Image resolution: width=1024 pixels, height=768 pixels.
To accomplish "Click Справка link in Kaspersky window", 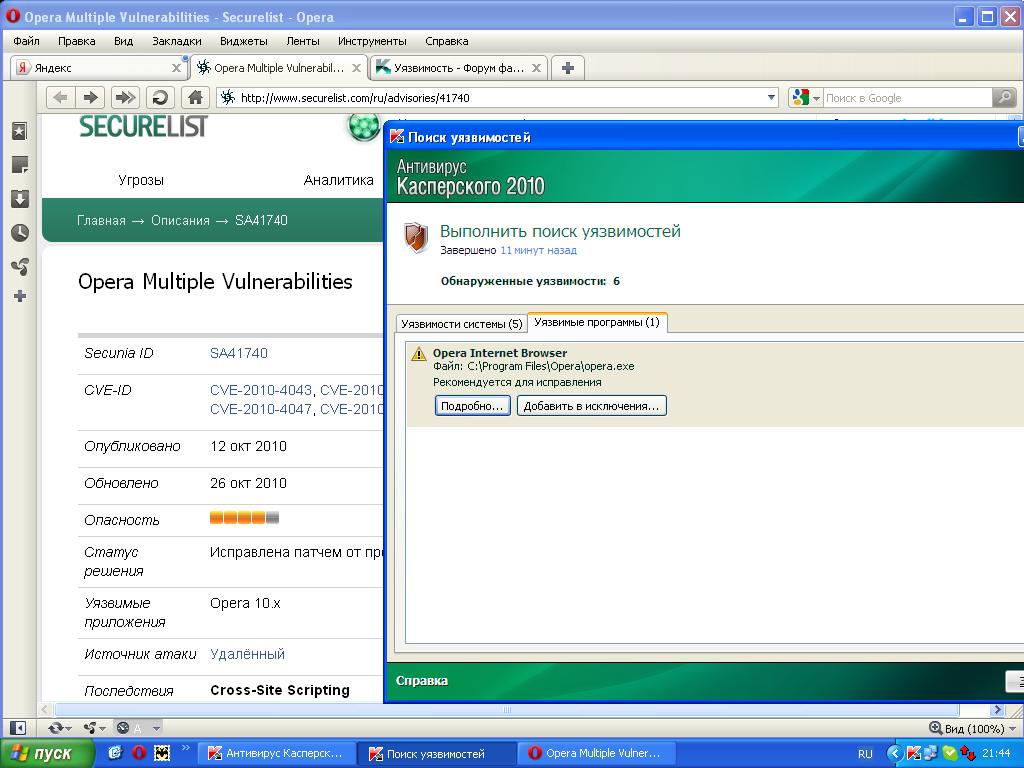I will 422,680.
